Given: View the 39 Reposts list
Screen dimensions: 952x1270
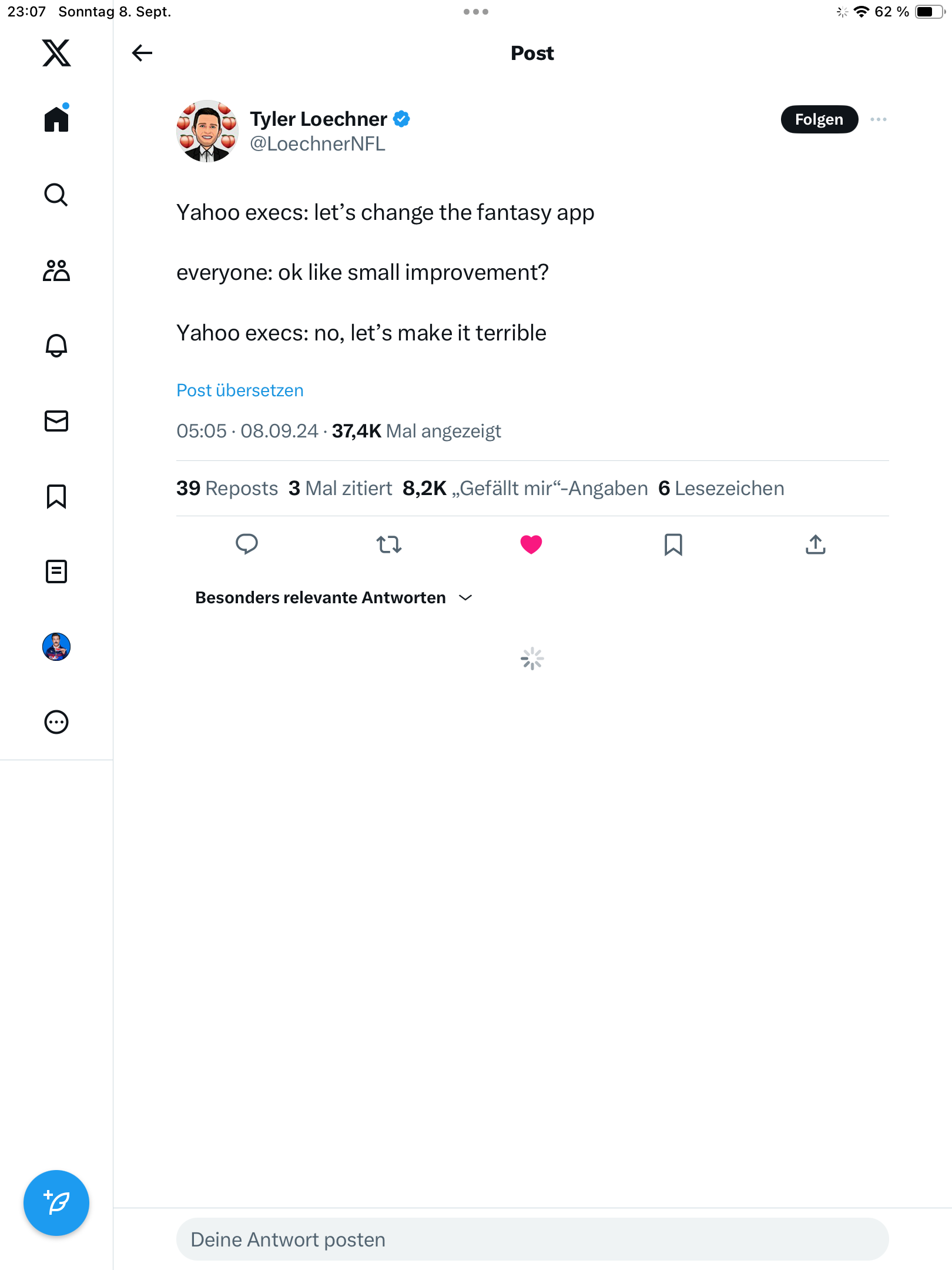Looking at the screenshot, I should (227, 489).
